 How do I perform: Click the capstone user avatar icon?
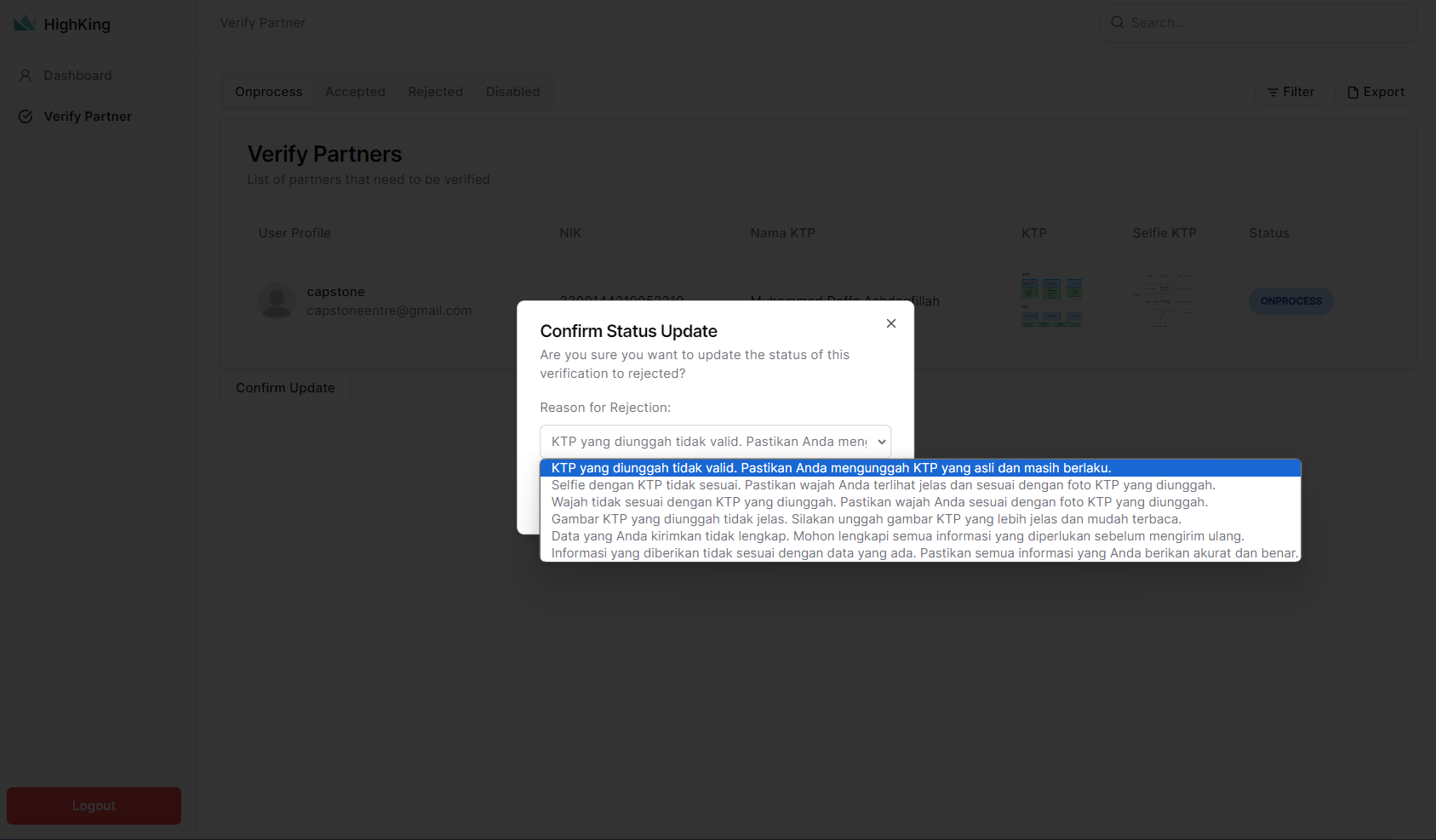pos(277,301)
